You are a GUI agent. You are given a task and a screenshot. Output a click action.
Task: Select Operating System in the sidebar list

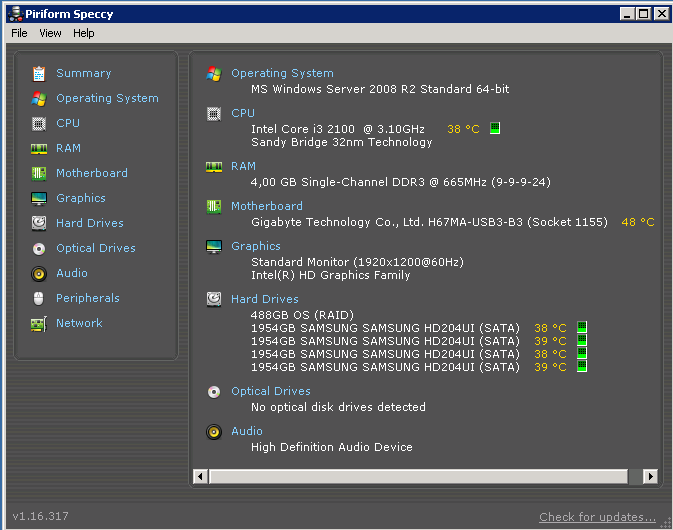[x=107, y=98]
